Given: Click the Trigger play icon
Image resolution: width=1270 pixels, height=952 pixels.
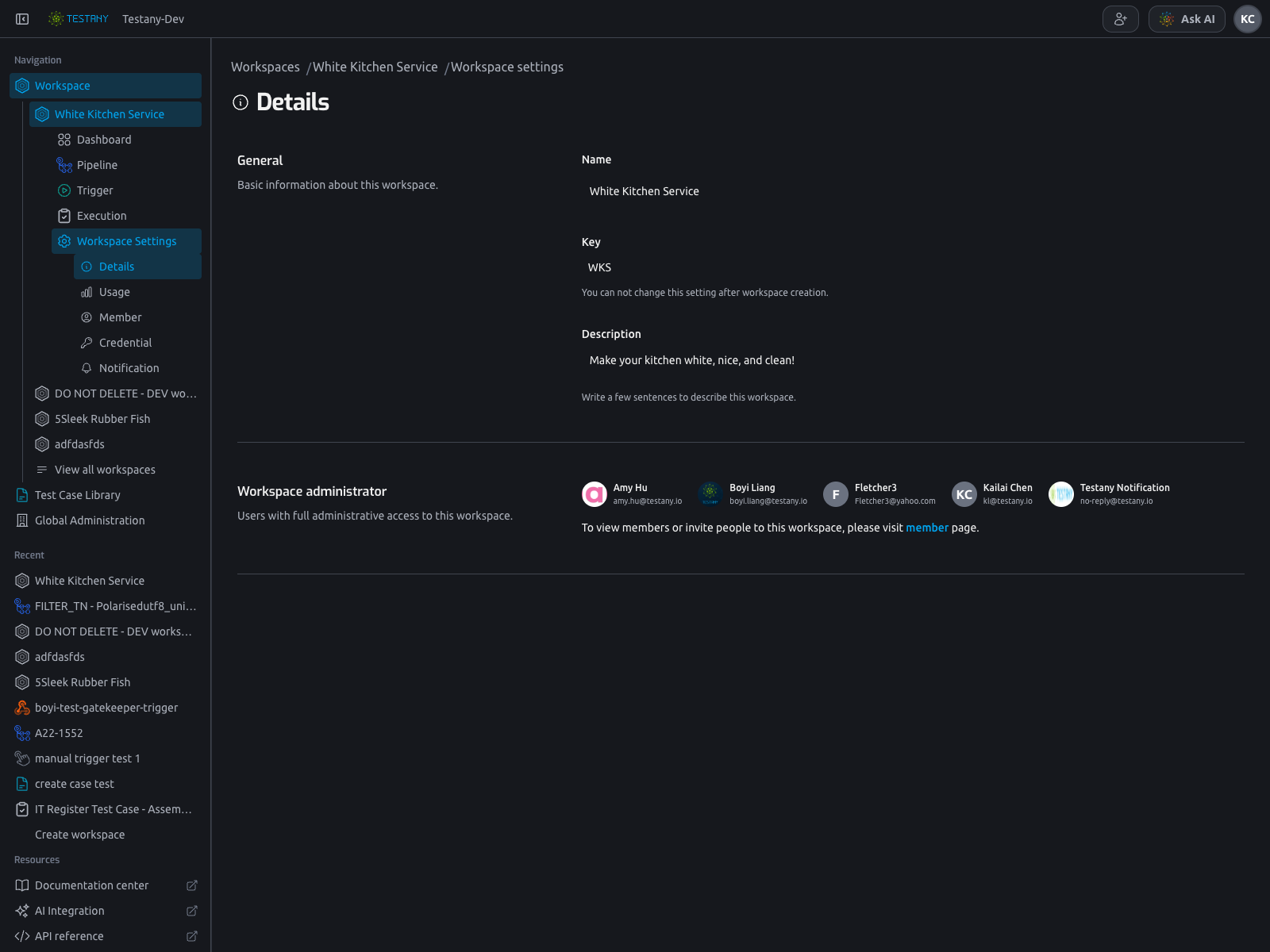Looking at the screenshot, I should [x=64, y=190].
